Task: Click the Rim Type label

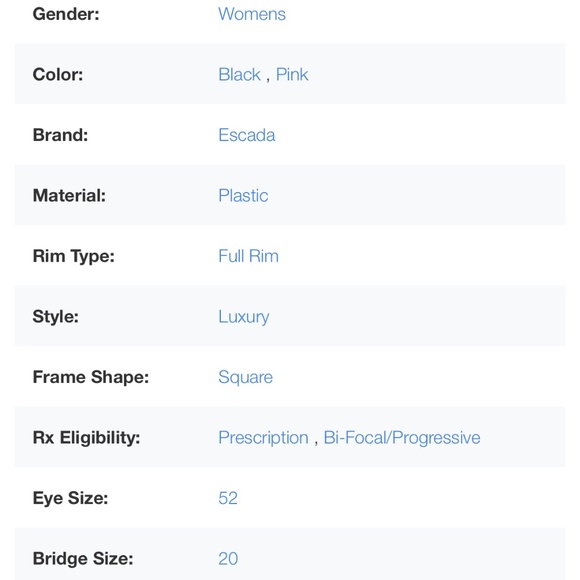Action: (74, 256)
